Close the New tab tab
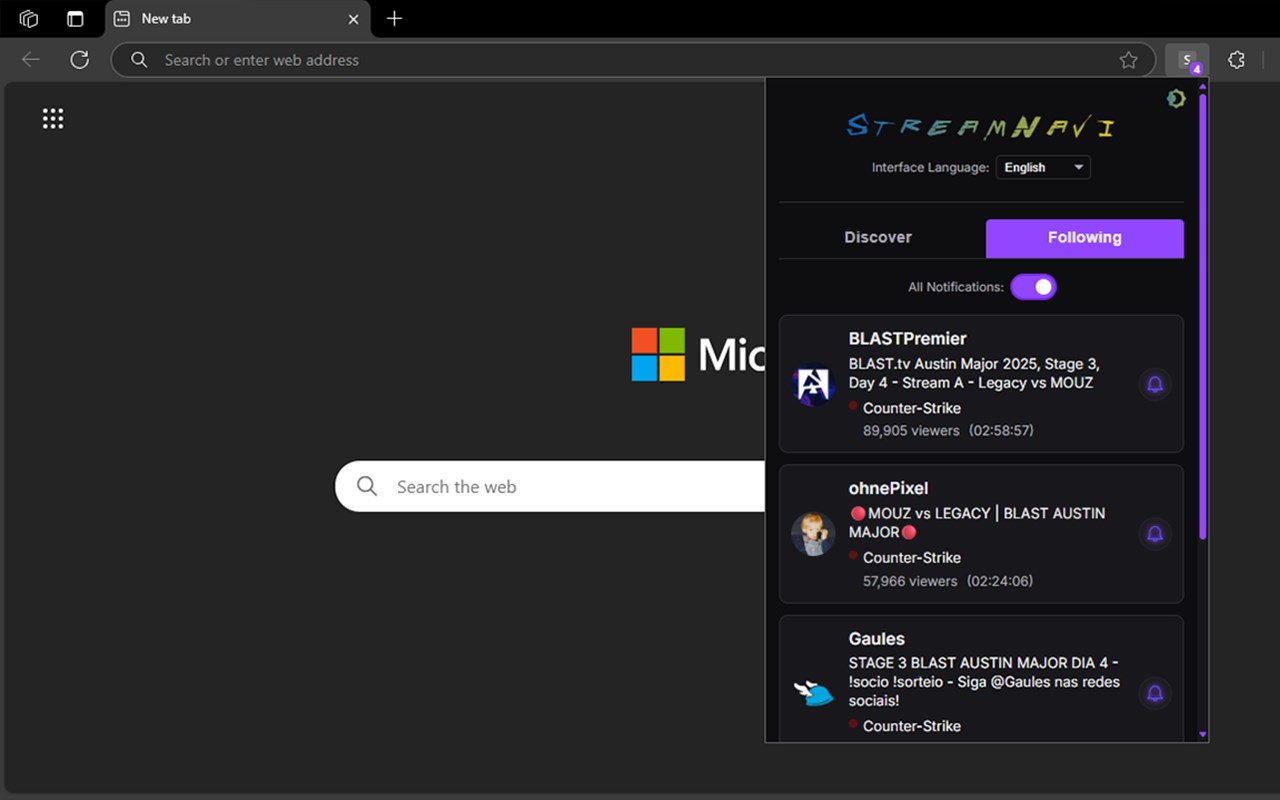Screen dimensions: 1280x800 [353, 19]
